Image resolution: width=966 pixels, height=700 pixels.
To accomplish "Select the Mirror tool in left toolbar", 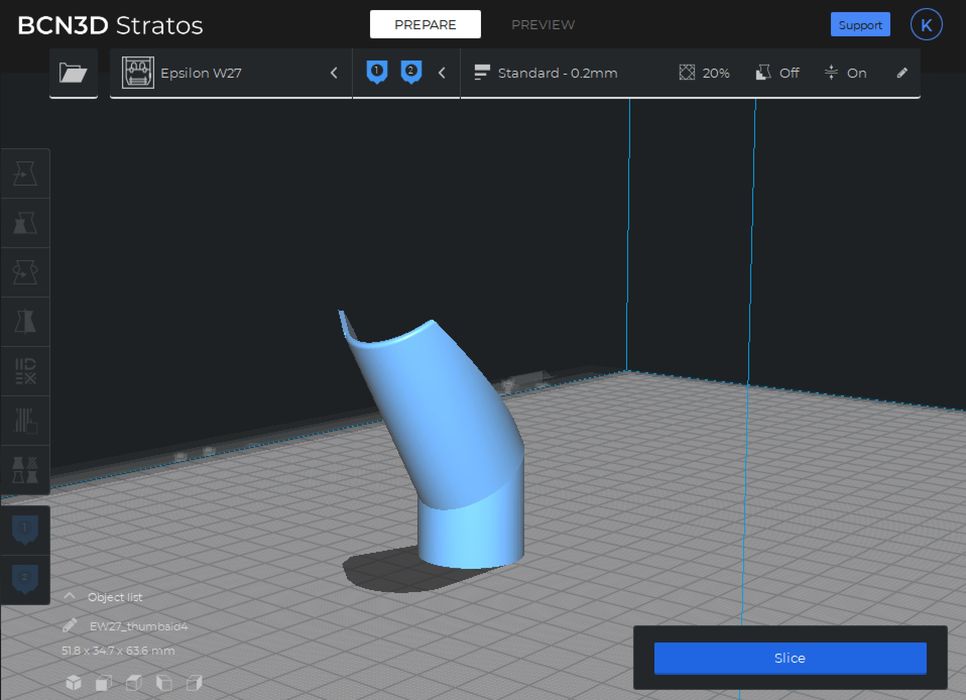I will [25, 321].
